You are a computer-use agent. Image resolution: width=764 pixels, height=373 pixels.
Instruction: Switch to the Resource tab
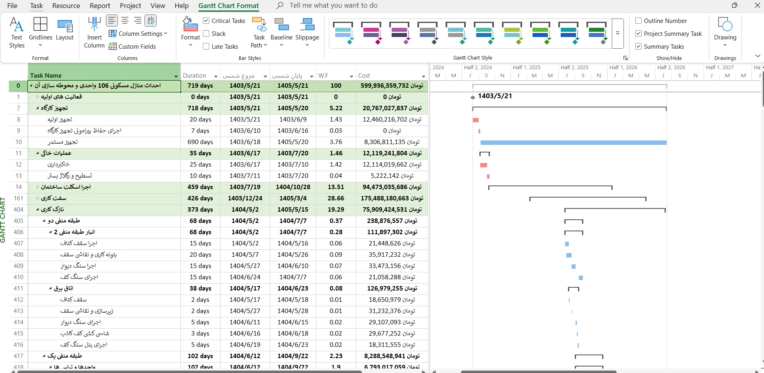click(x=66, y=6)
